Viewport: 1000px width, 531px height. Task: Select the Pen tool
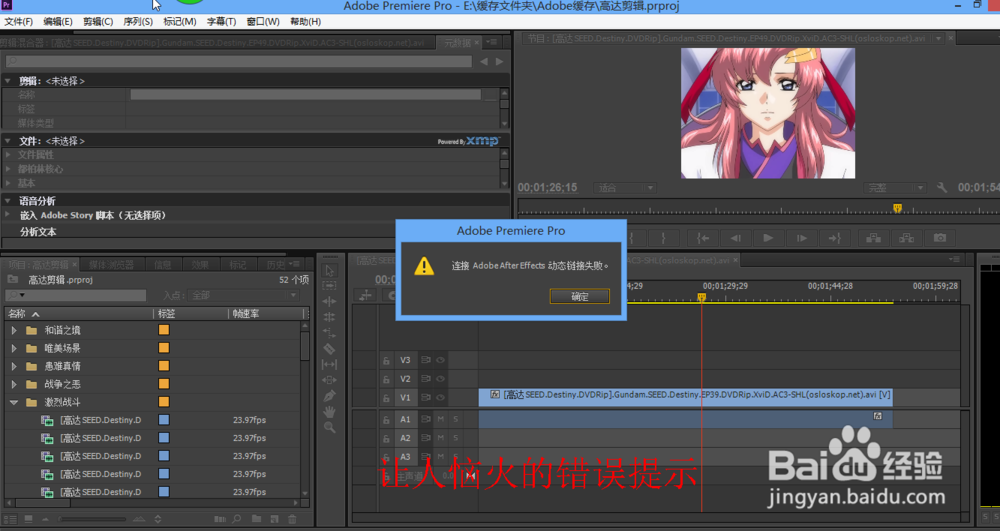pos(329,396)
